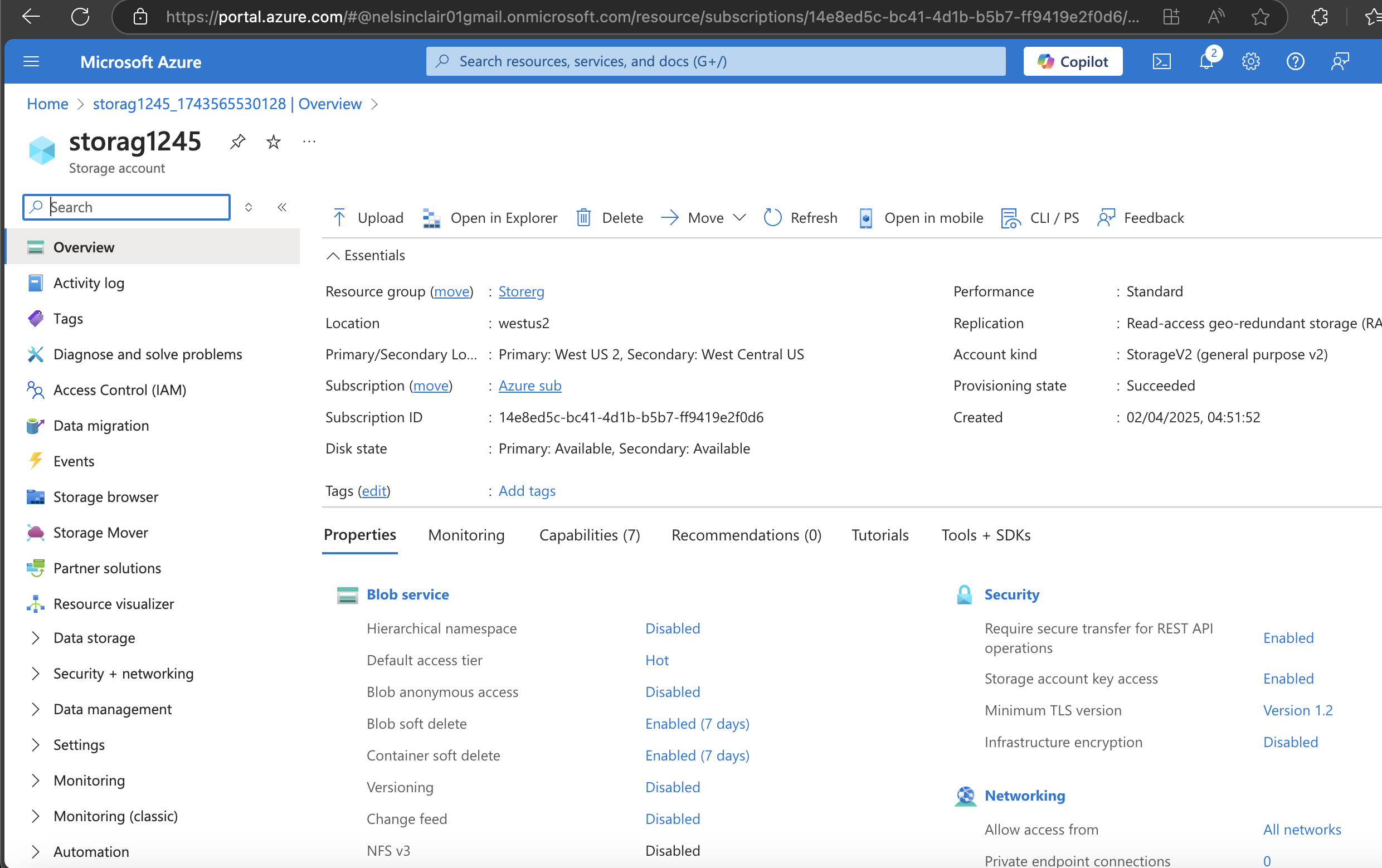Open Activity log in sidebar
This screenshot has height=868, width=1382.
click(x=89, y=283)
